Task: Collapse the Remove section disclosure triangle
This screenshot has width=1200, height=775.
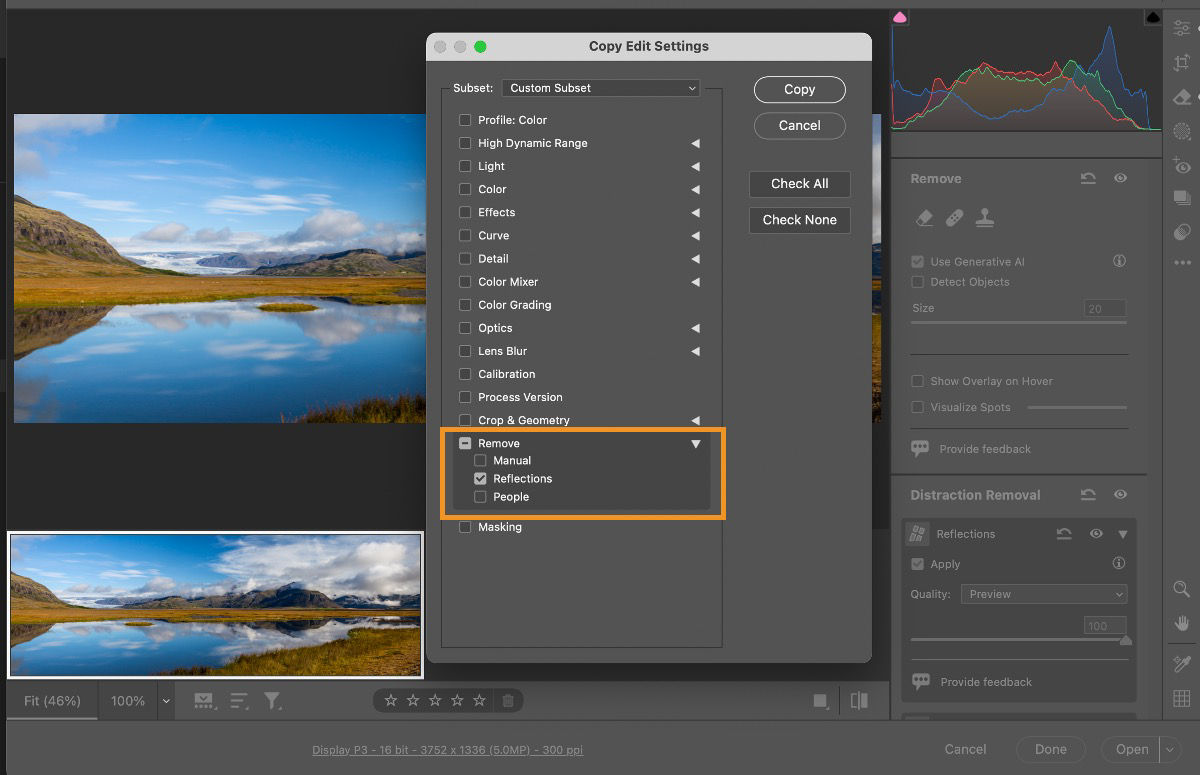Action: click(696, 443)
